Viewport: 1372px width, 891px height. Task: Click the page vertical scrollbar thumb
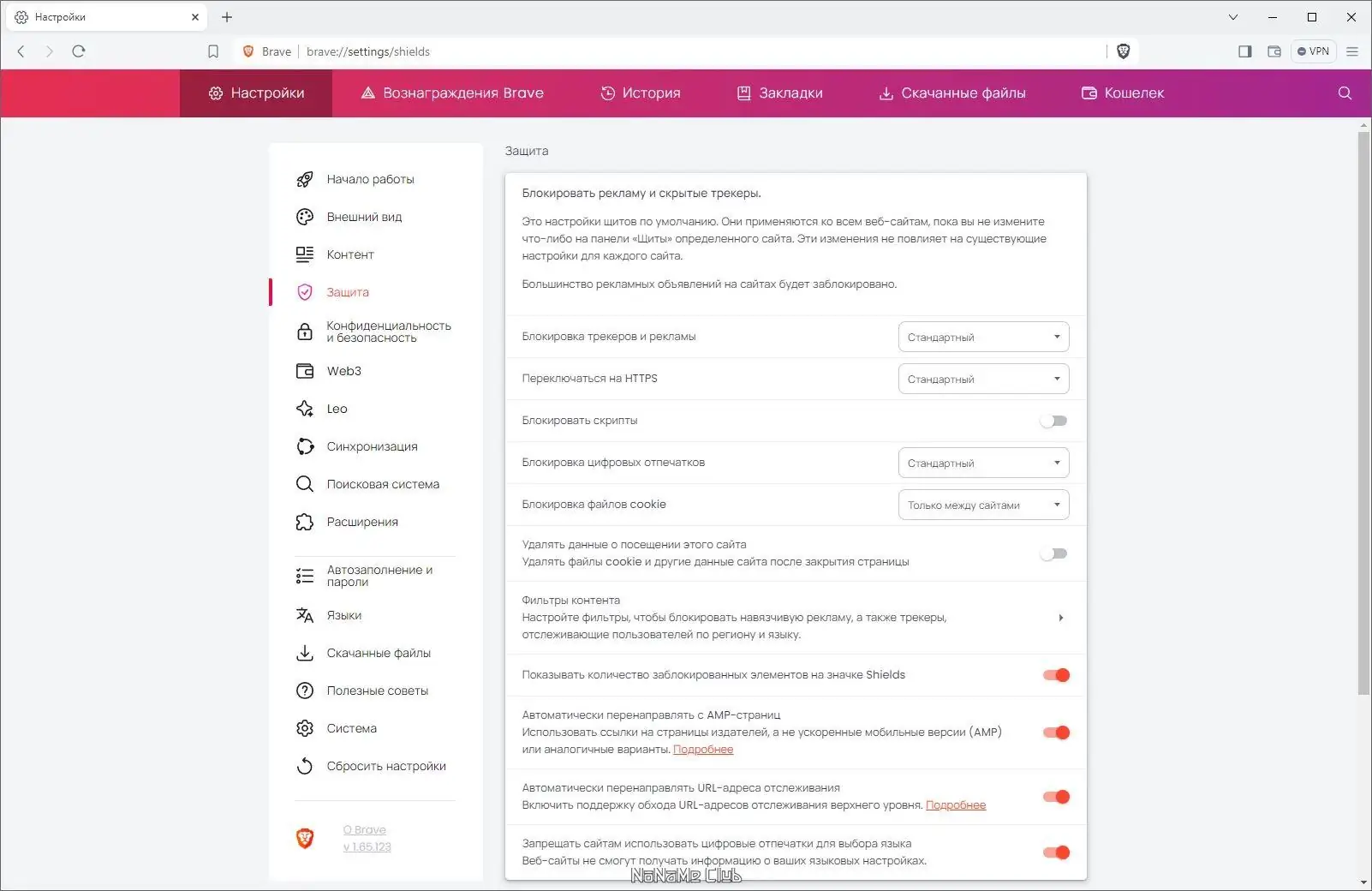coord(1364,413)
